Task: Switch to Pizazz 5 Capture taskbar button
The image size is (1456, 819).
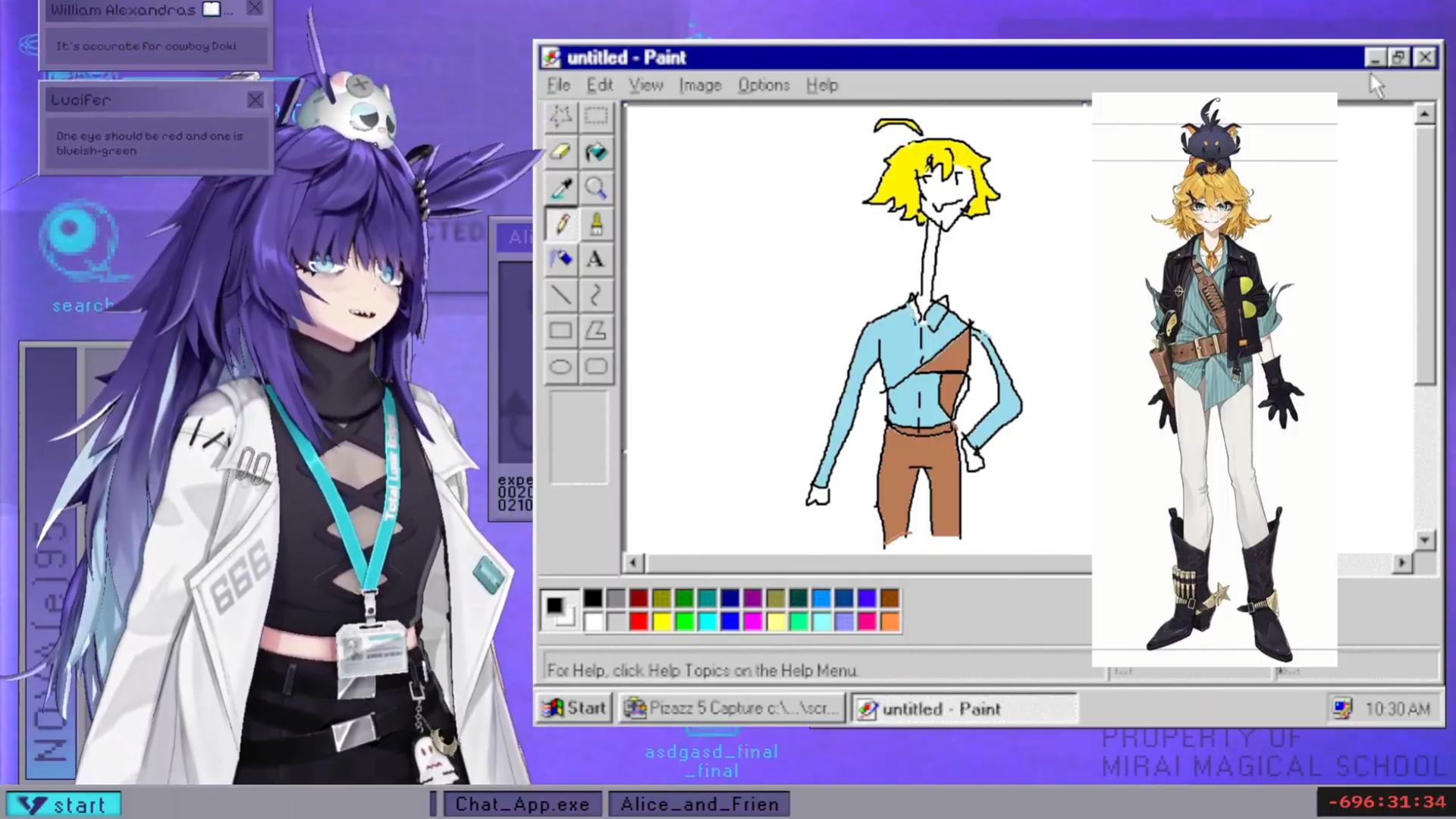Action: pos(732,708)
